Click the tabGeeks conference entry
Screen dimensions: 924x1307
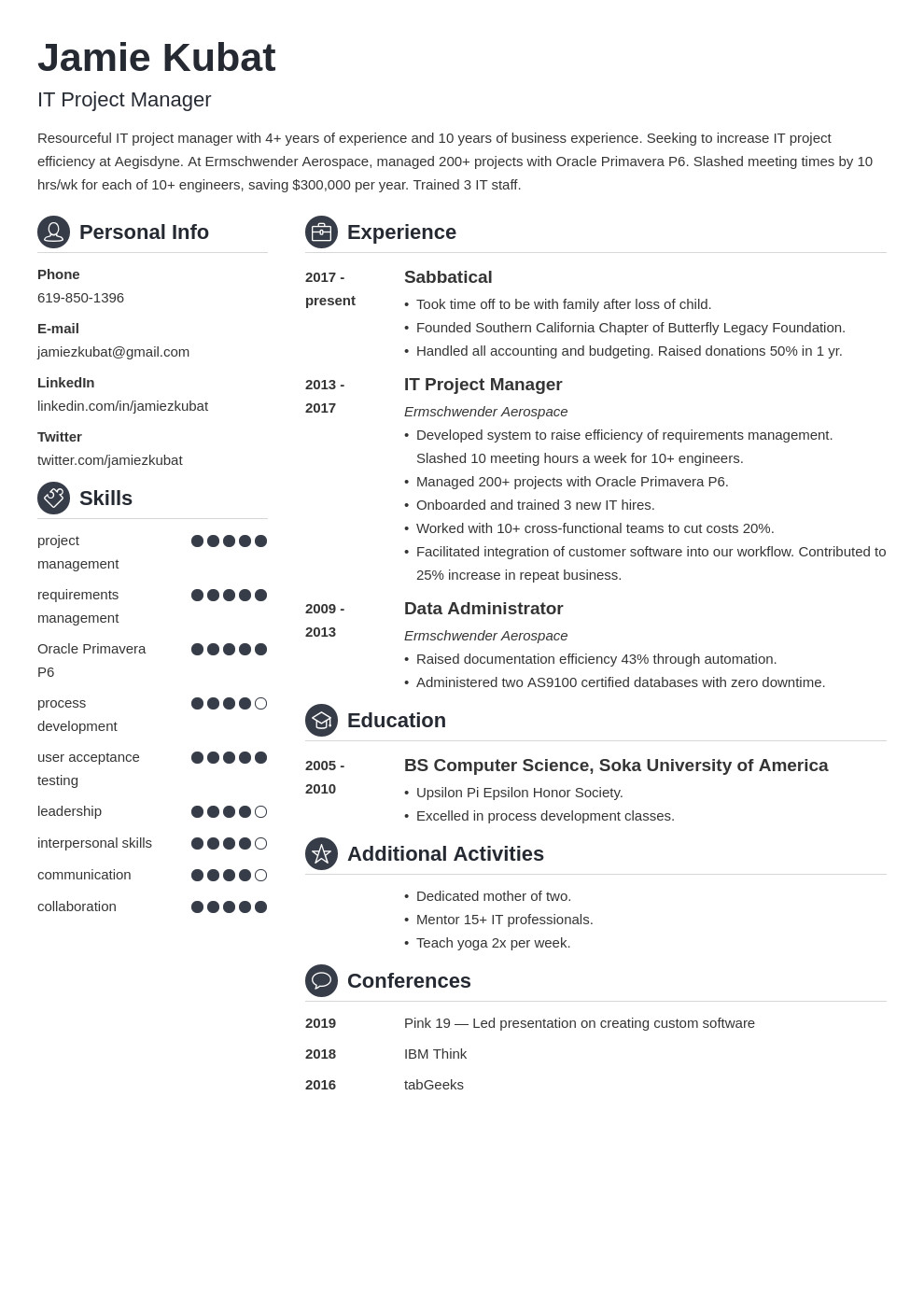(433, 1085)
